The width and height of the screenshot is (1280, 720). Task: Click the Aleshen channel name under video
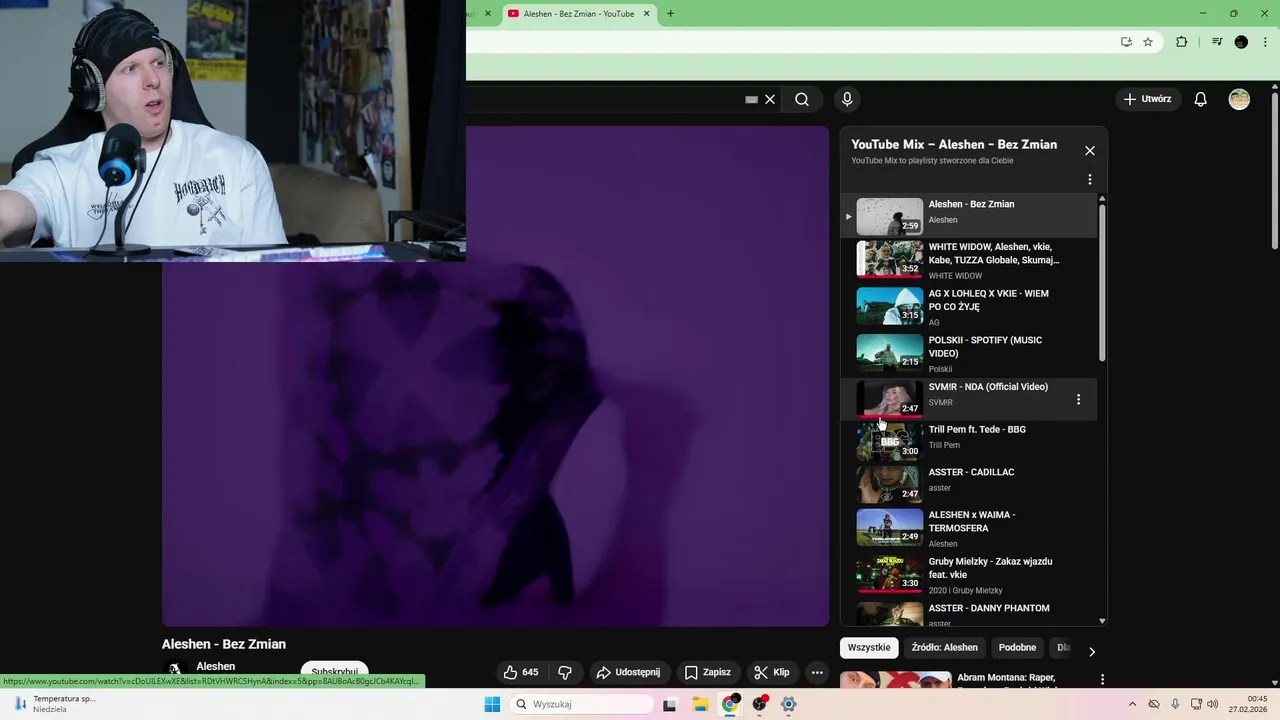(x=216, y=666)
